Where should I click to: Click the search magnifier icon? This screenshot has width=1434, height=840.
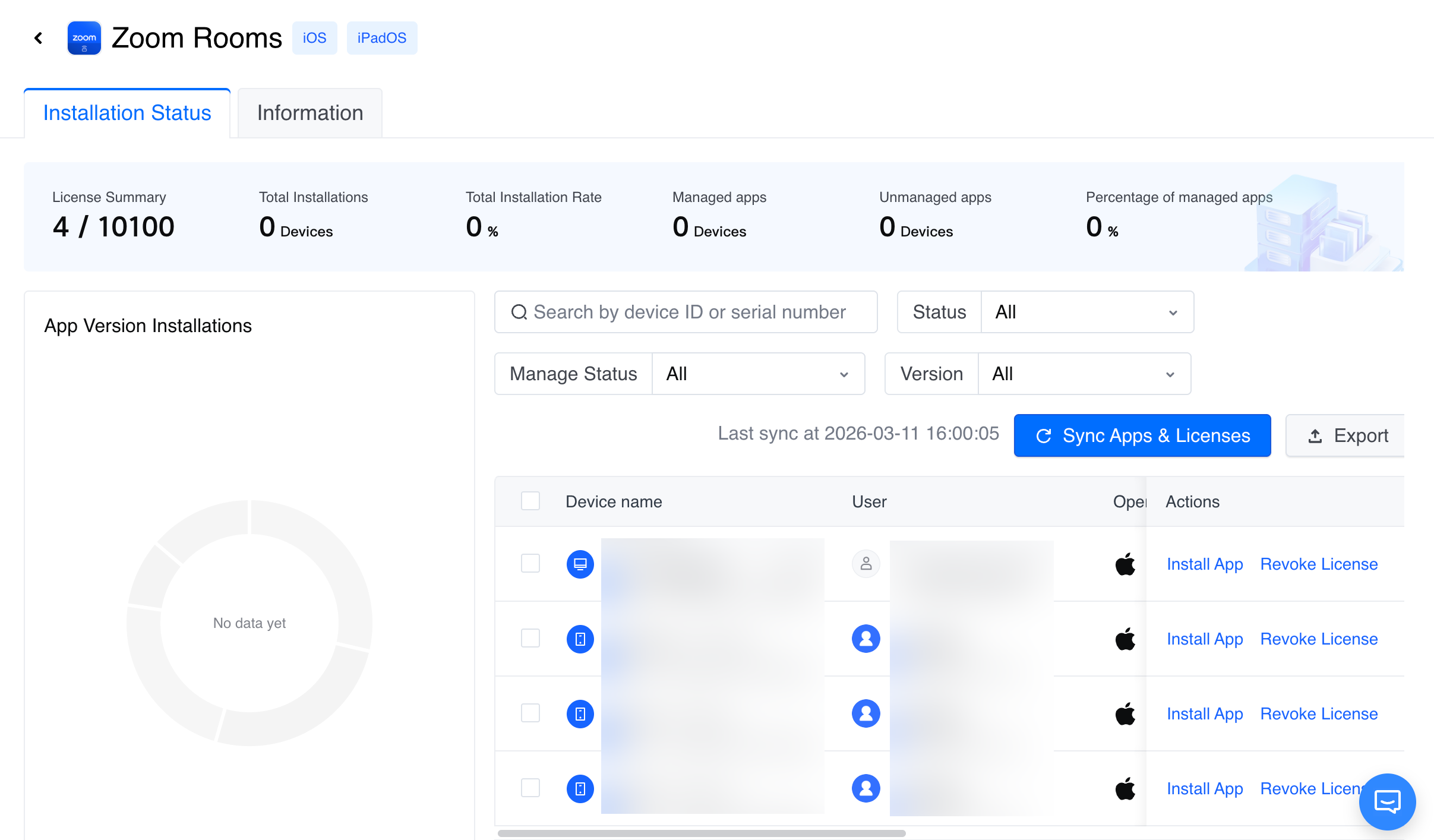[519, 312]
